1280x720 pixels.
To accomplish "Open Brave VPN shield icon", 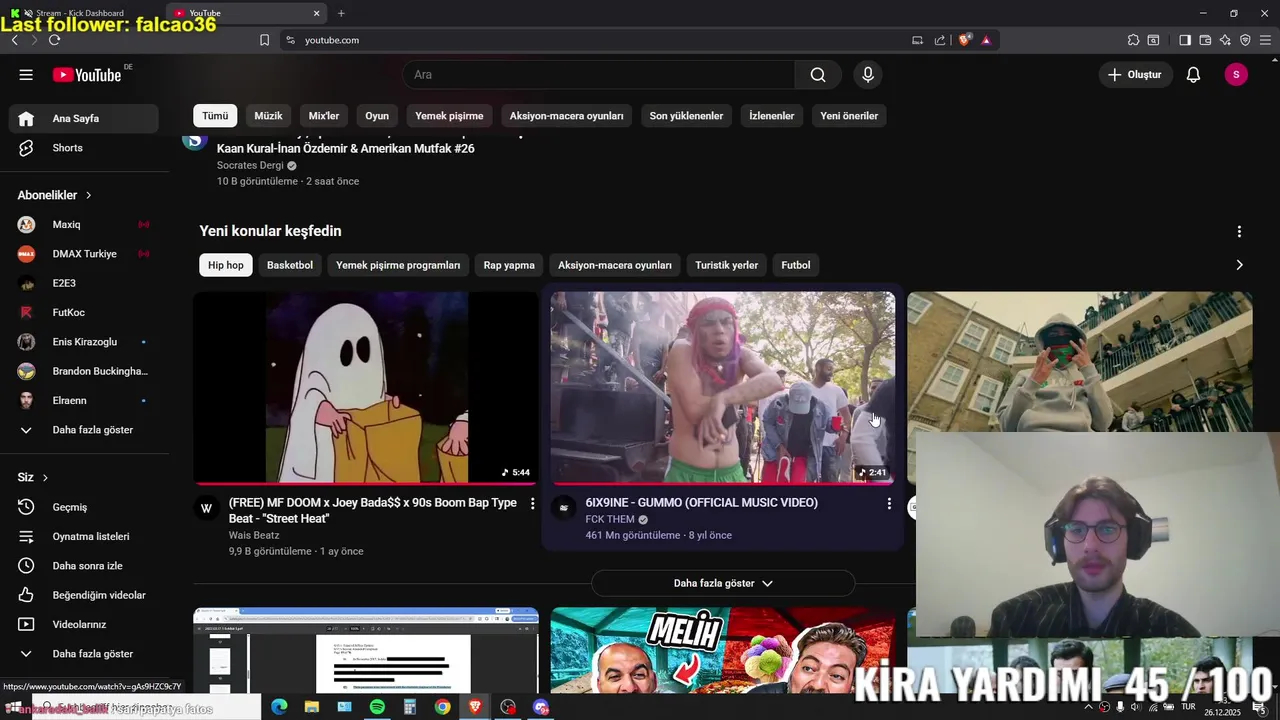I will coord(1245,40).
